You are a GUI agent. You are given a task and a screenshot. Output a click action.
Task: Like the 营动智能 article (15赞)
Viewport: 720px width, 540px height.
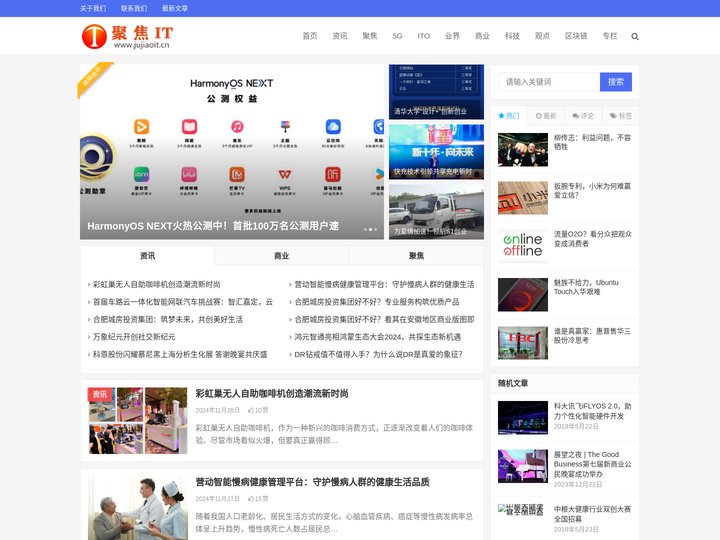coord(258,499)
